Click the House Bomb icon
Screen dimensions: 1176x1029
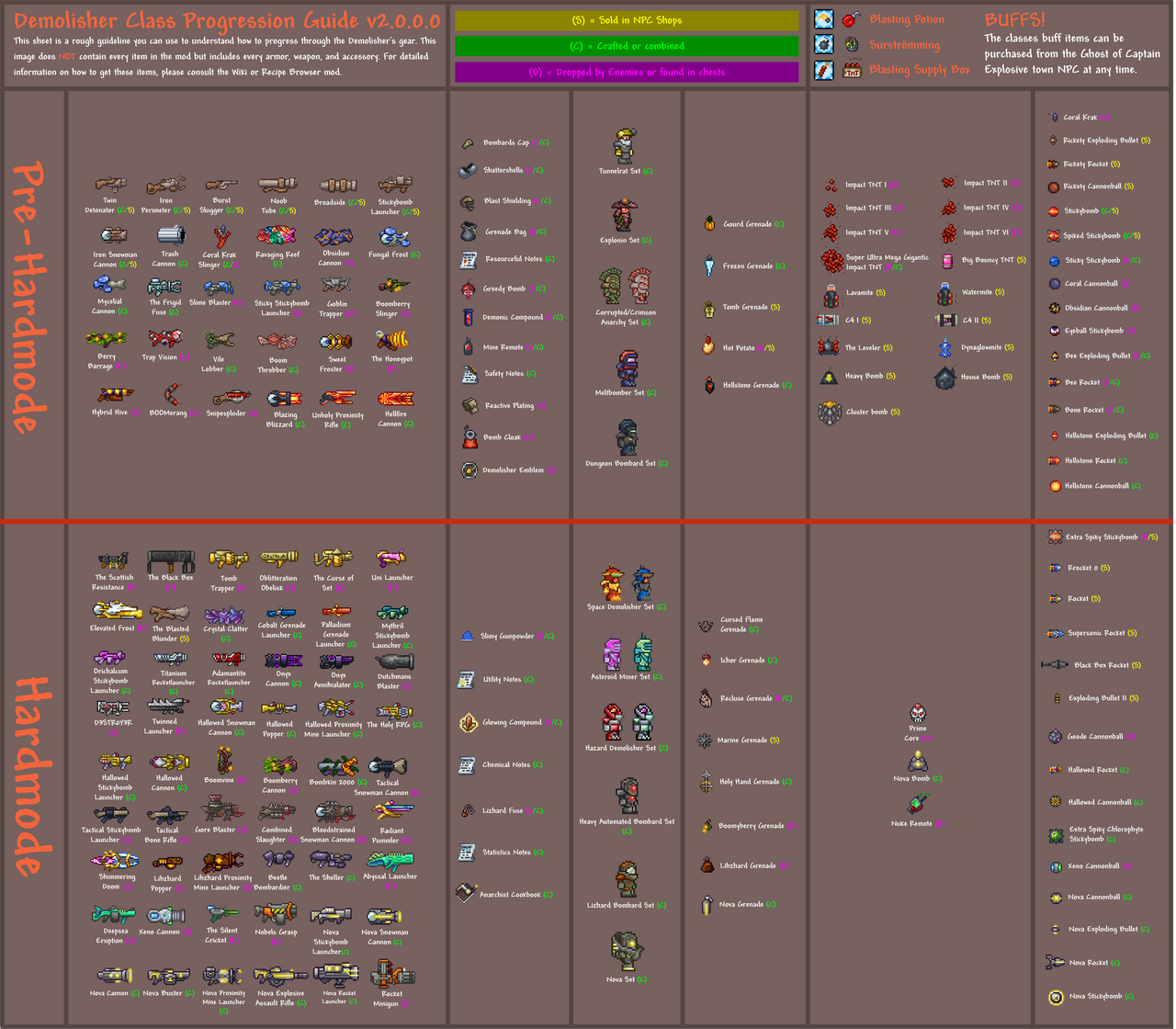tap(946, 377)
